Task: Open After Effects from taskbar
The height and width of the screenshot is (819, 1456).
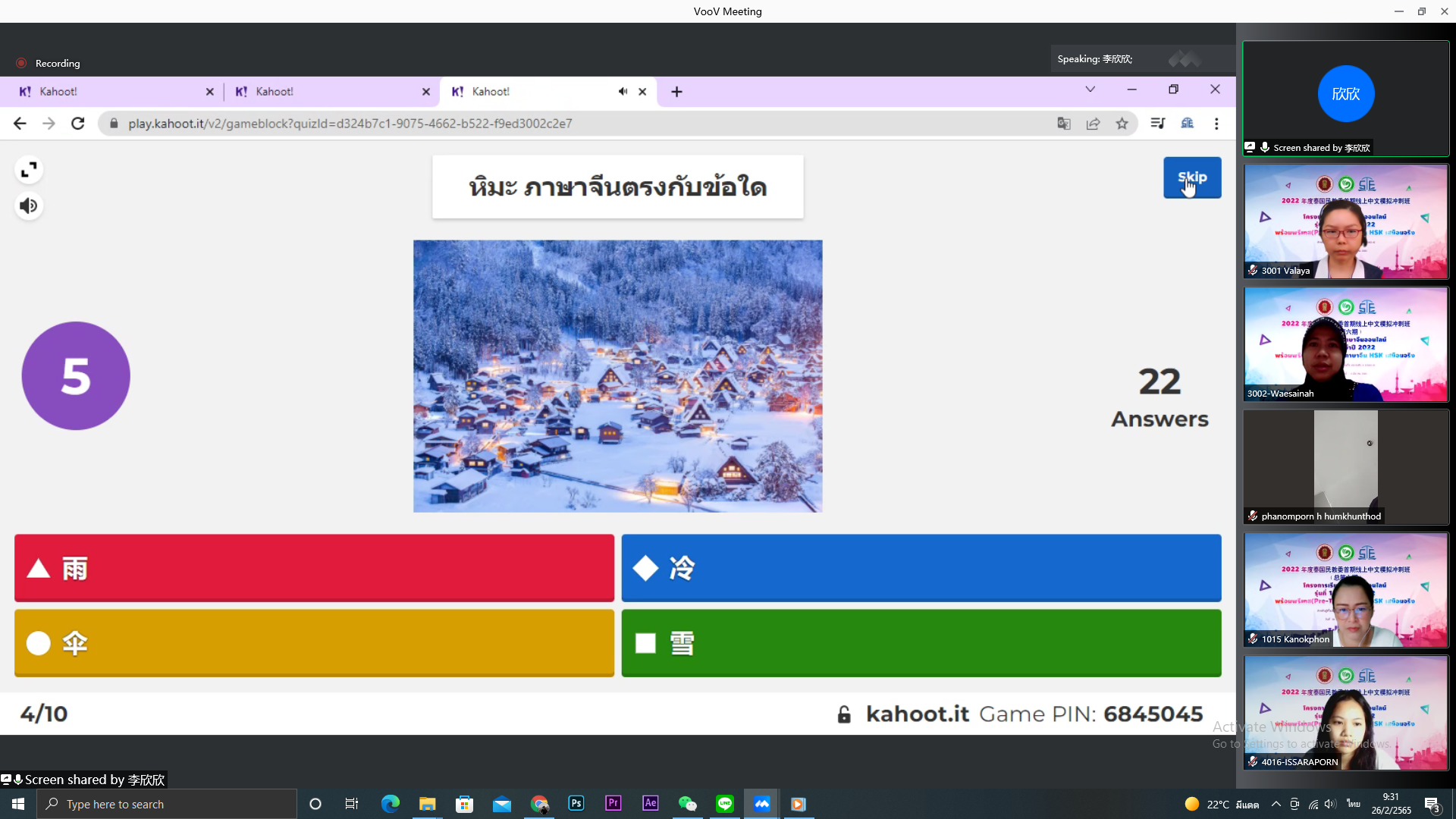Action: point(651,804)
